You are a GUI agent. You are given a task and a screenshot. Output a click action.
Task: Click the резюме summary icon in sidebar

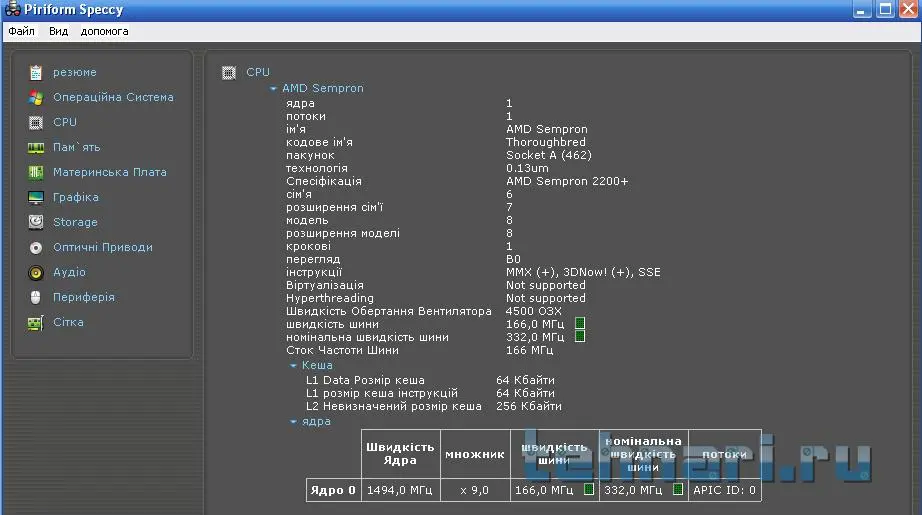pos(36,72)
